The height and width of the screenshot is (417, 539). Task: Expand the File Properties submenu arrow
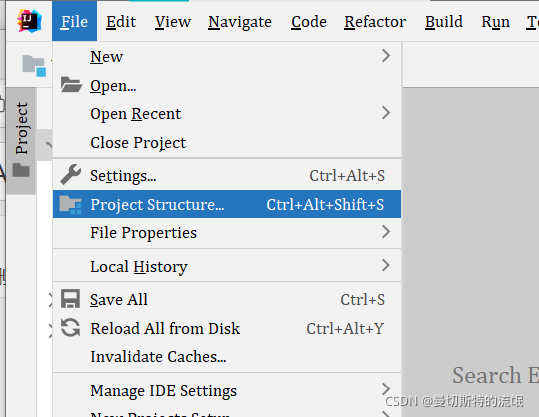tap(386, 232)
